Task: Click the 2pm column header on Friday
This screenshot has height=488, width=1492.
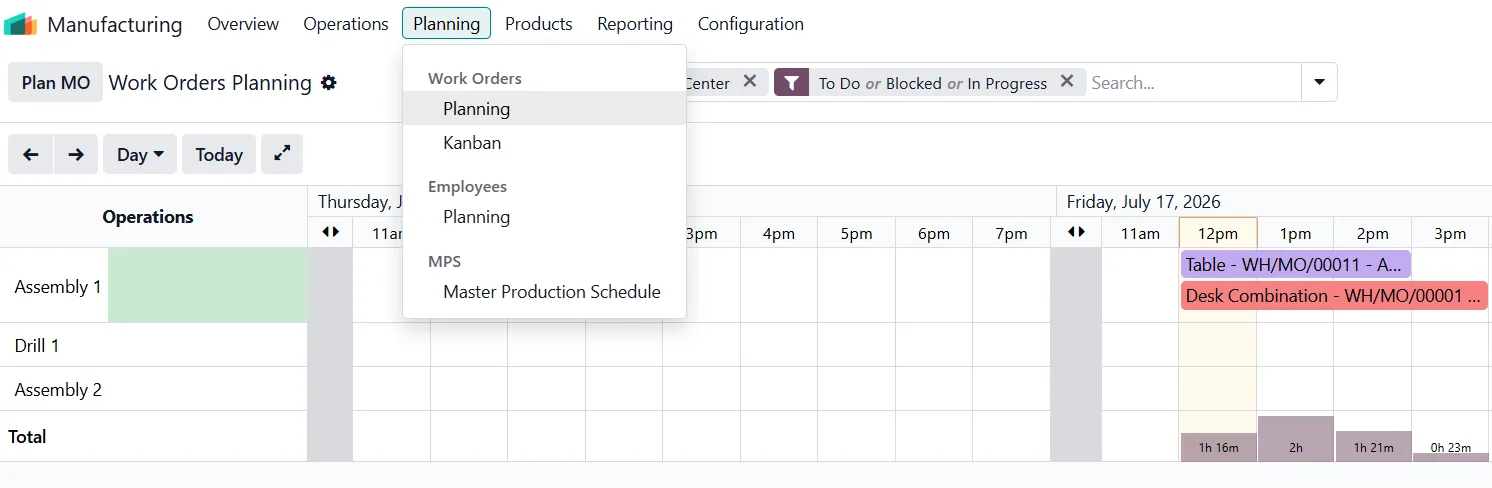Action: tap(1373, 233)
